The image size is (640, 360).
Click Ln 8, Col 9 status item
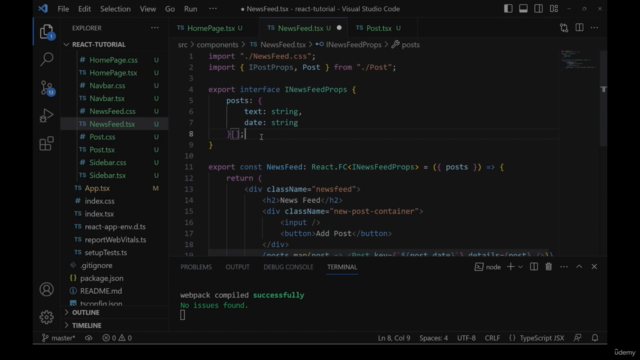[394, 338]
